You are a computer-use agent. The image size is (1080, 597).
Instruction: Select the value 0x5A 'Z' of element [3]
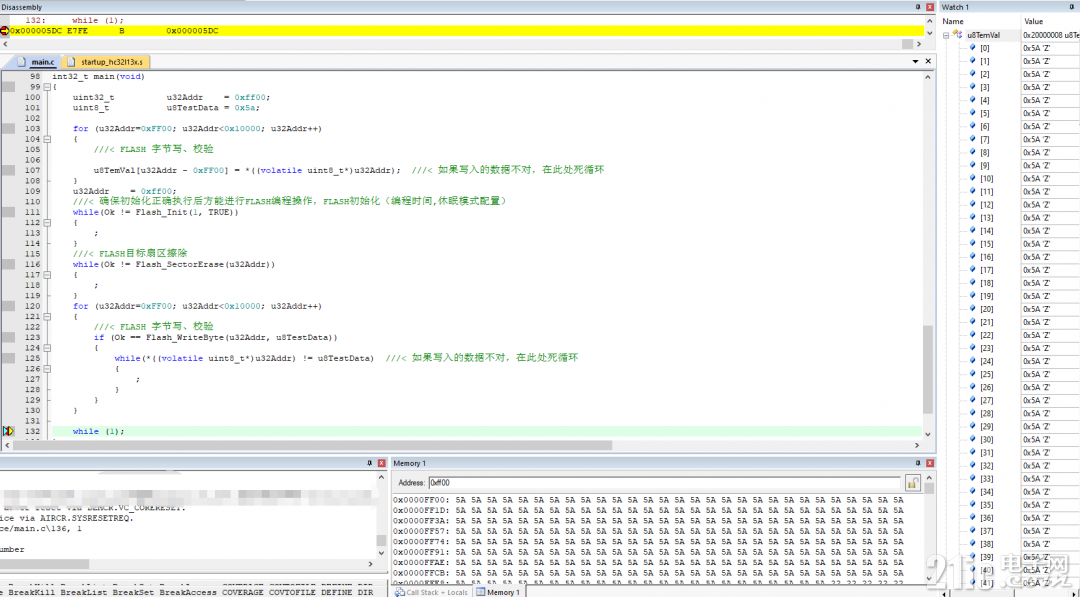tap(1036, 87)
